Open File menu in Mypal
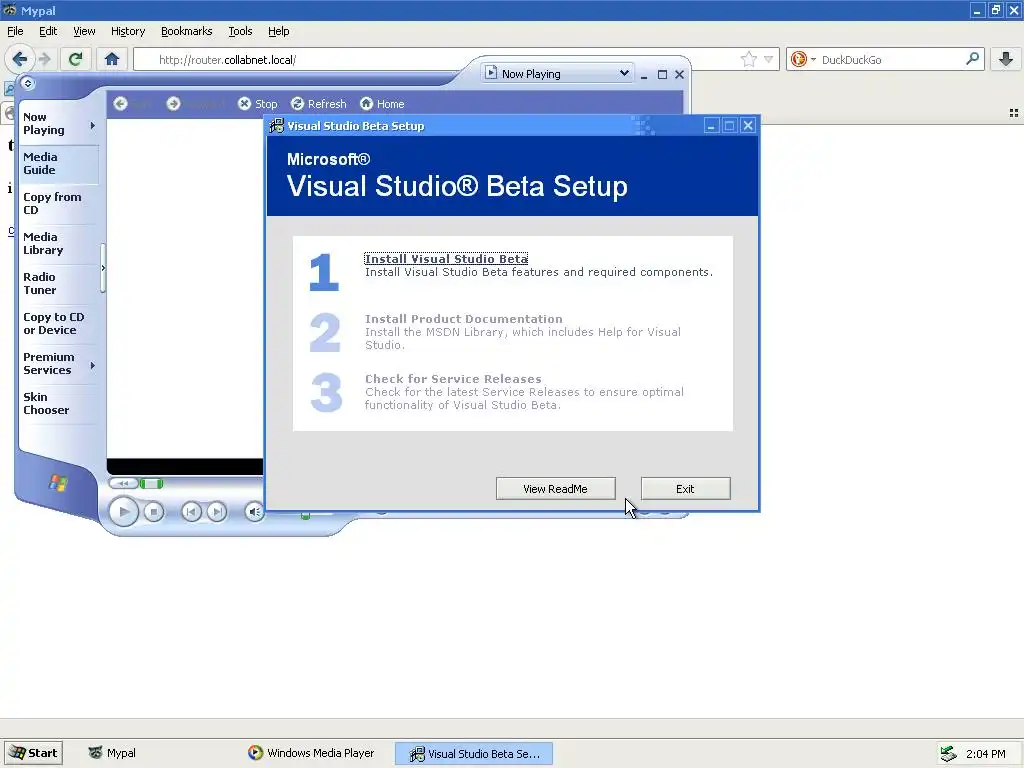 point(15,31)
